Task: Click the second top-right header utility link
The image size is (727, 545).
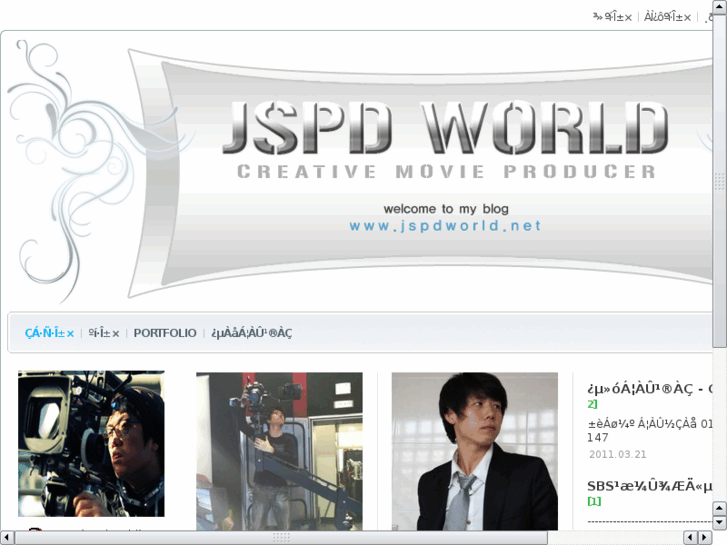Action: click(x=667, y=17)
